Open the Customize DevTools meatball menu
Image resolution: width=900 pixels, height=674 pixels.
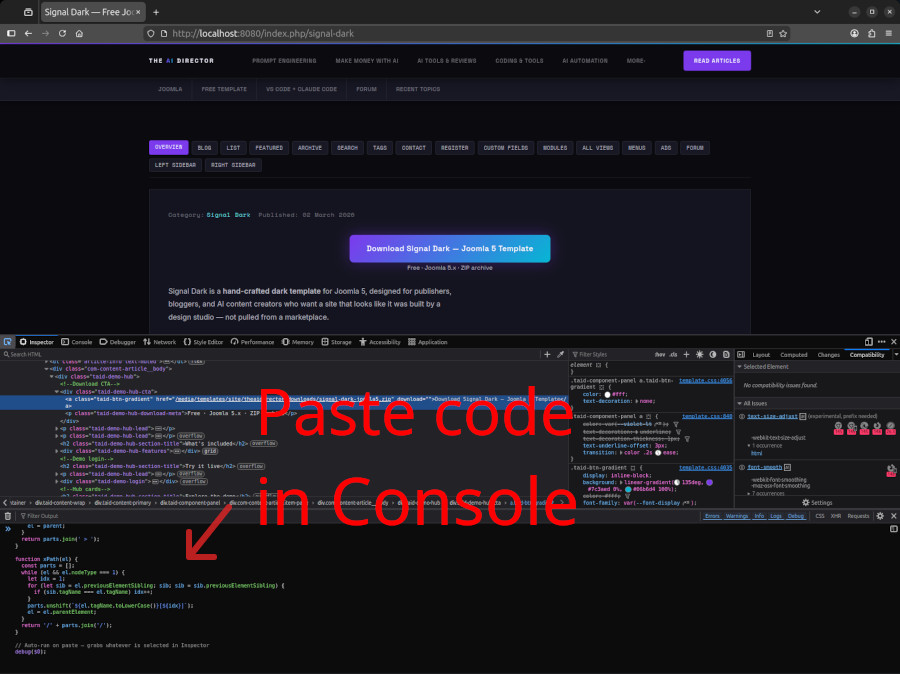882,341
